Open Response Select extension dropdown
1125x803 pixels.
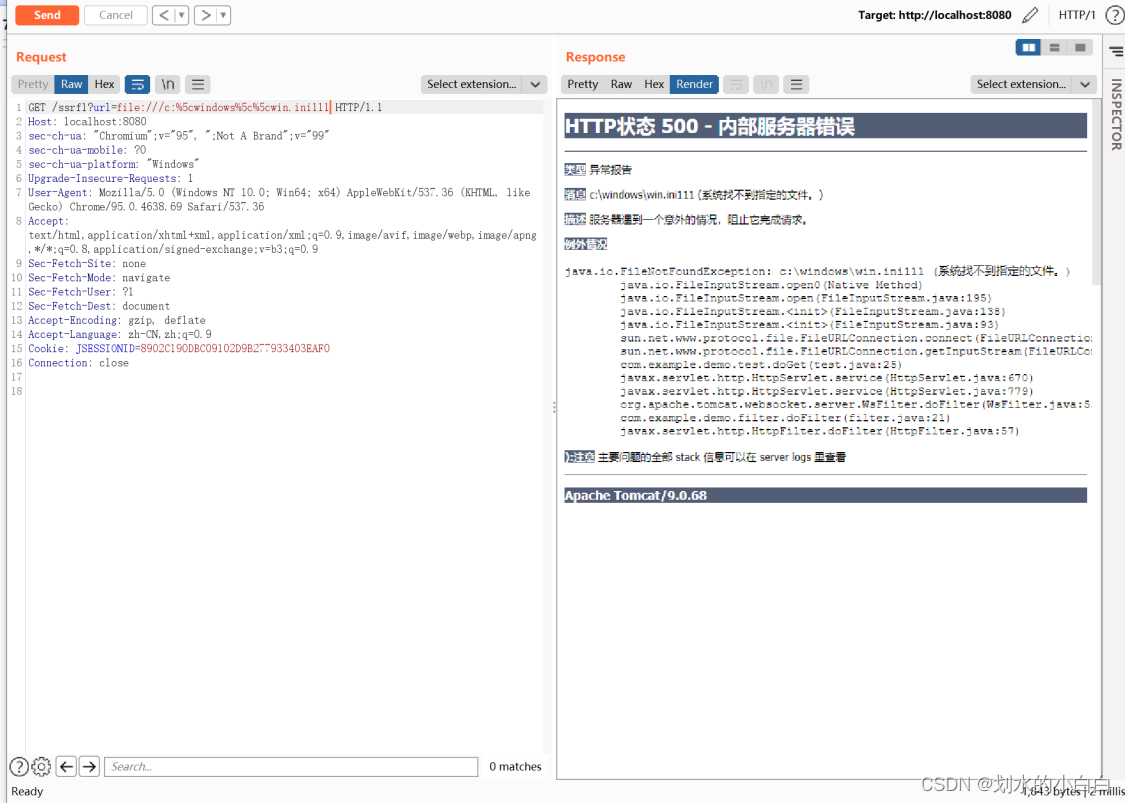[x=1021, y=84]
